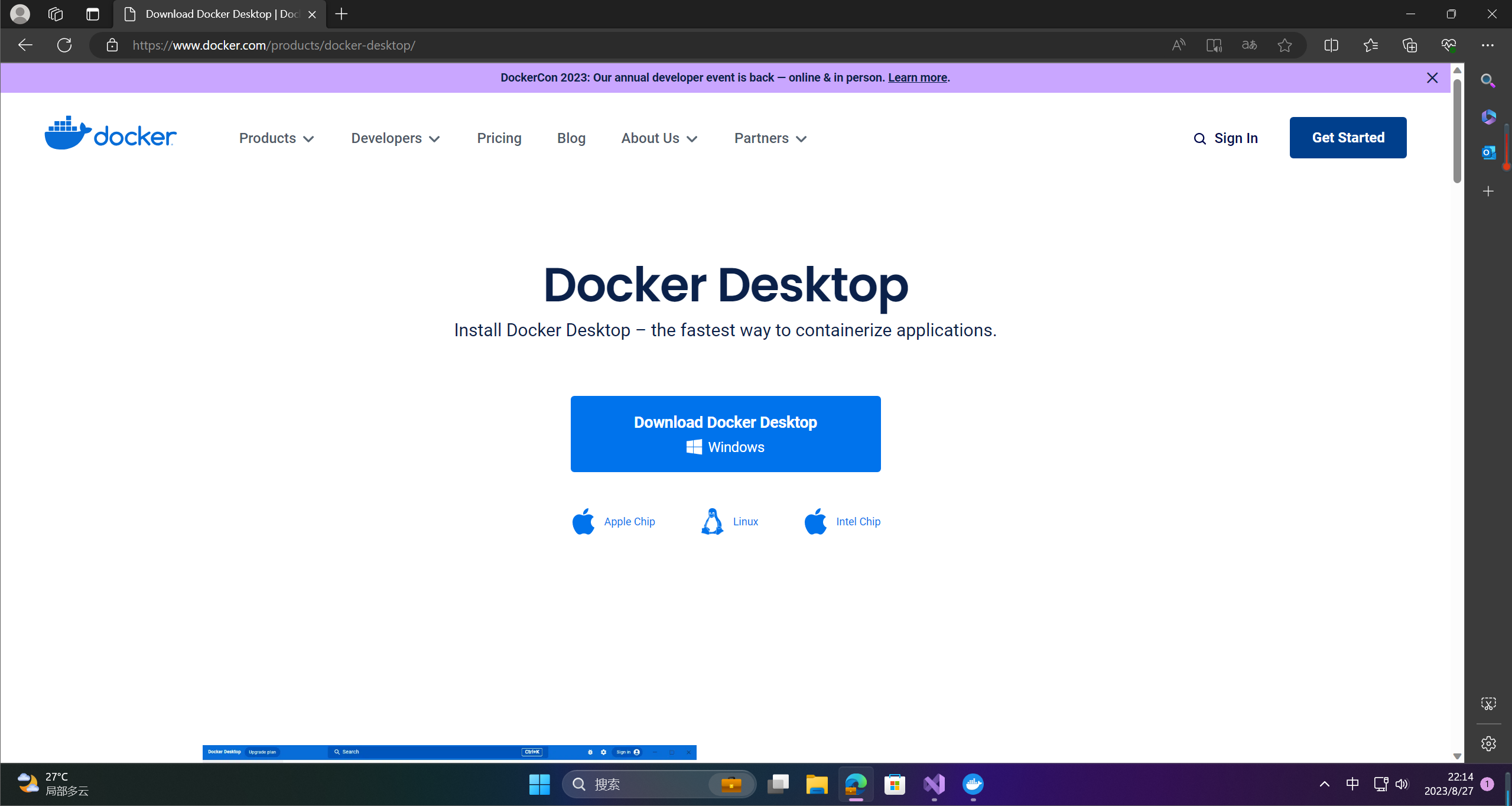Expand the Products dropdown menu
Viewport: 1512px width, 806px height.
point(276,138)
